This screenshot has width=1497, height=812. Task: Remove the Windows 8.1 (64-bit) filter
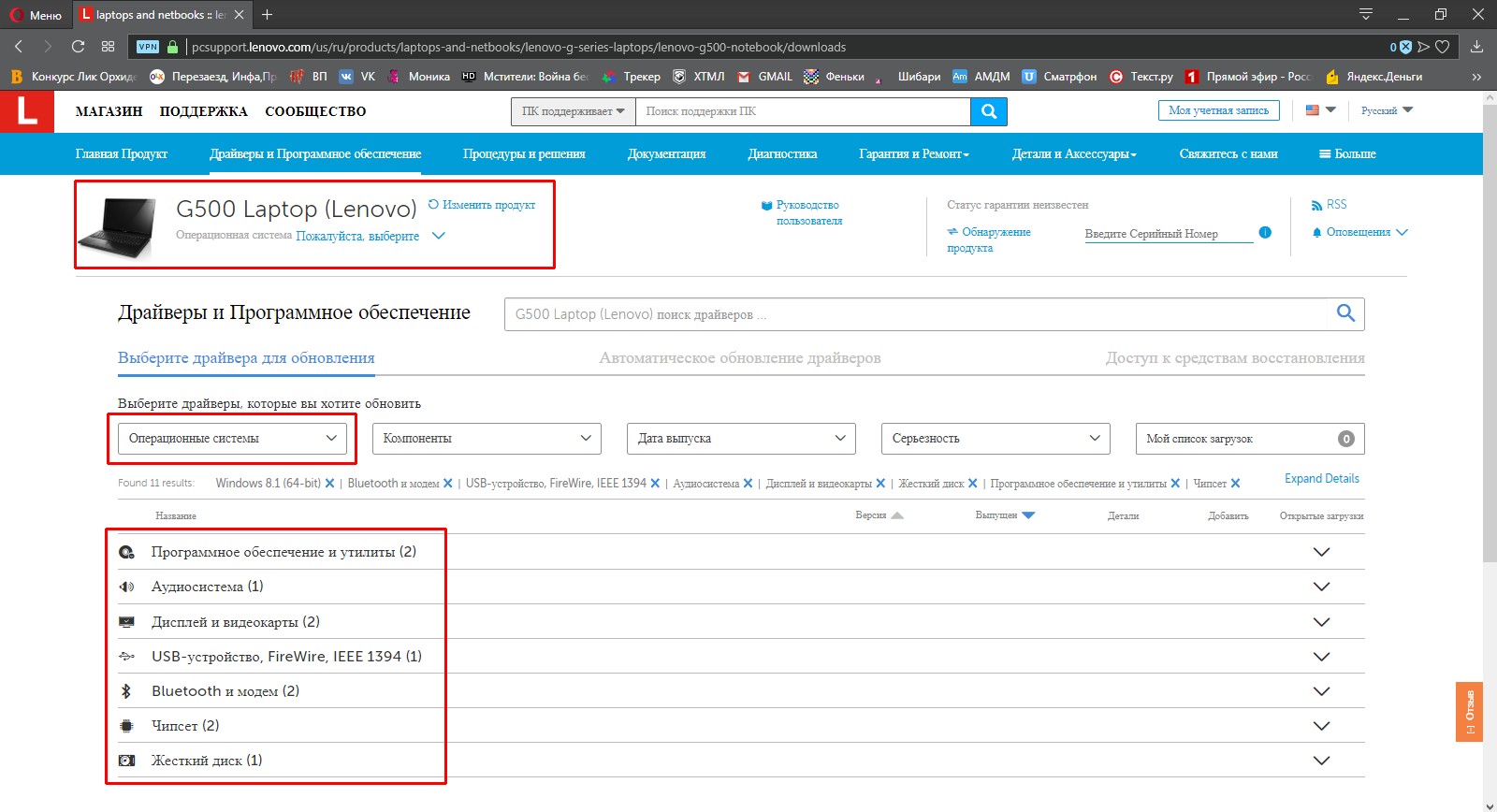click(329, 484)
